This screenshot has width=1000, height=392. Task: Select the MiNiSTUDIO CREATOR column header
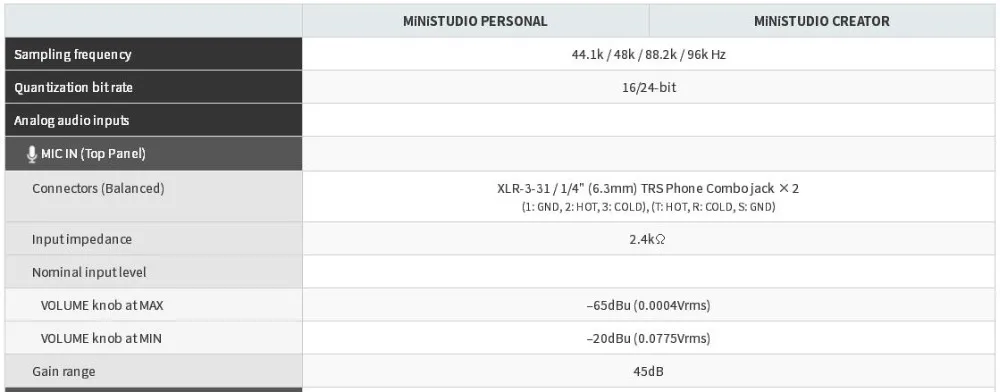click(x=822, y=21)
